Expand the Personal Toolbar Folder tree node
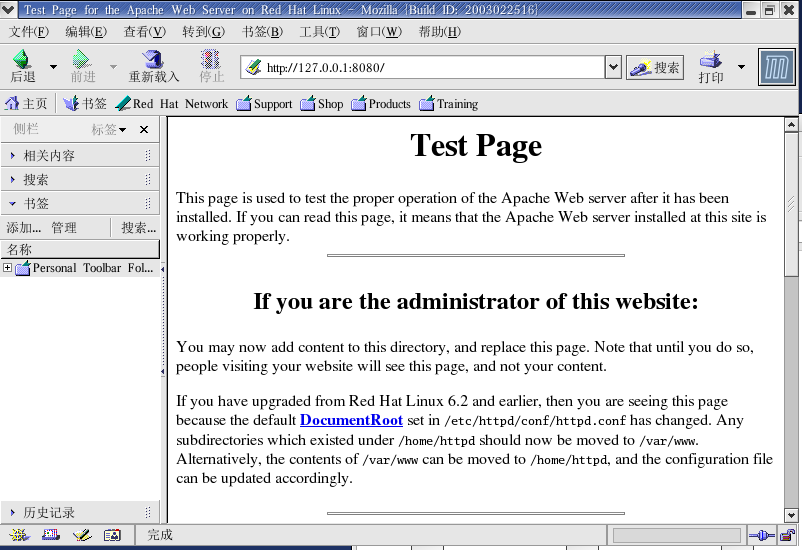The width and height of the screenshot is (802, 550). pos(8,268)
